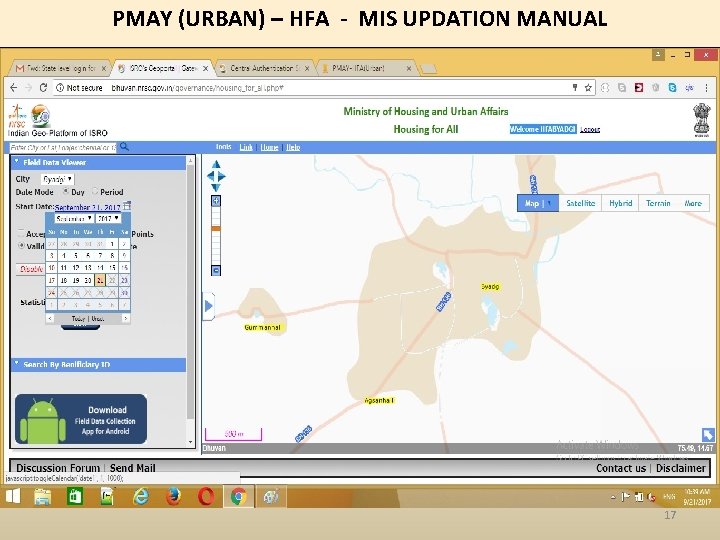
Task: Reload the page using browser refresh icon
Action: pyautogui.click(x=43, y=87)
